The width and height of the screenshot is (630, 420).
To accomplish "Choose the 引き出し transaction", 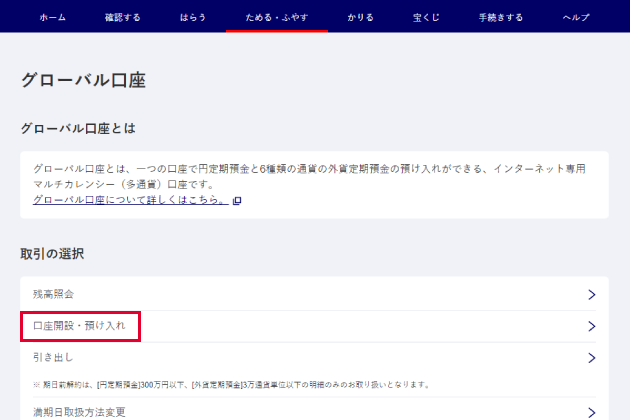I will pyautogui.click(x=314, y=358).
